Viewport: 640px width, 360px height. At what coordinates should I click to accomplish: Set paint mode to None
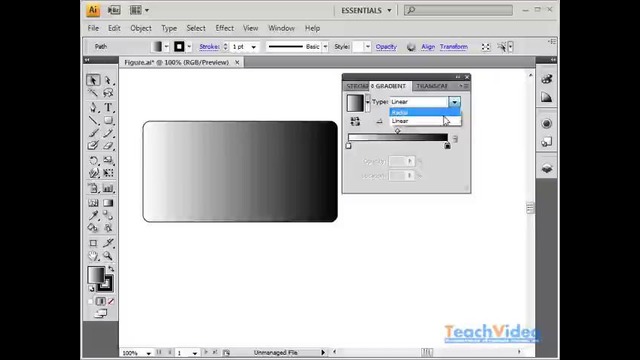[x=111, y=302]
